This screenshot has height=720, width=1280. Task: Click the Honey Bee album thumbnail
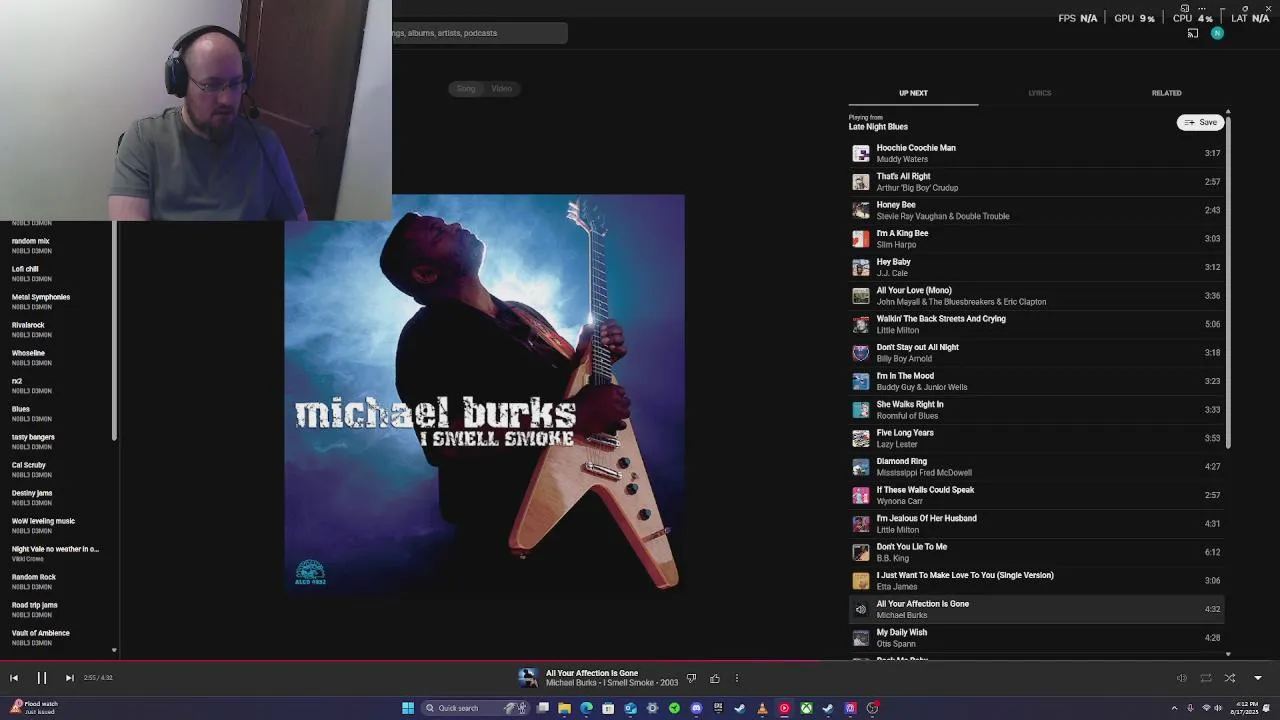coord(861,210)
